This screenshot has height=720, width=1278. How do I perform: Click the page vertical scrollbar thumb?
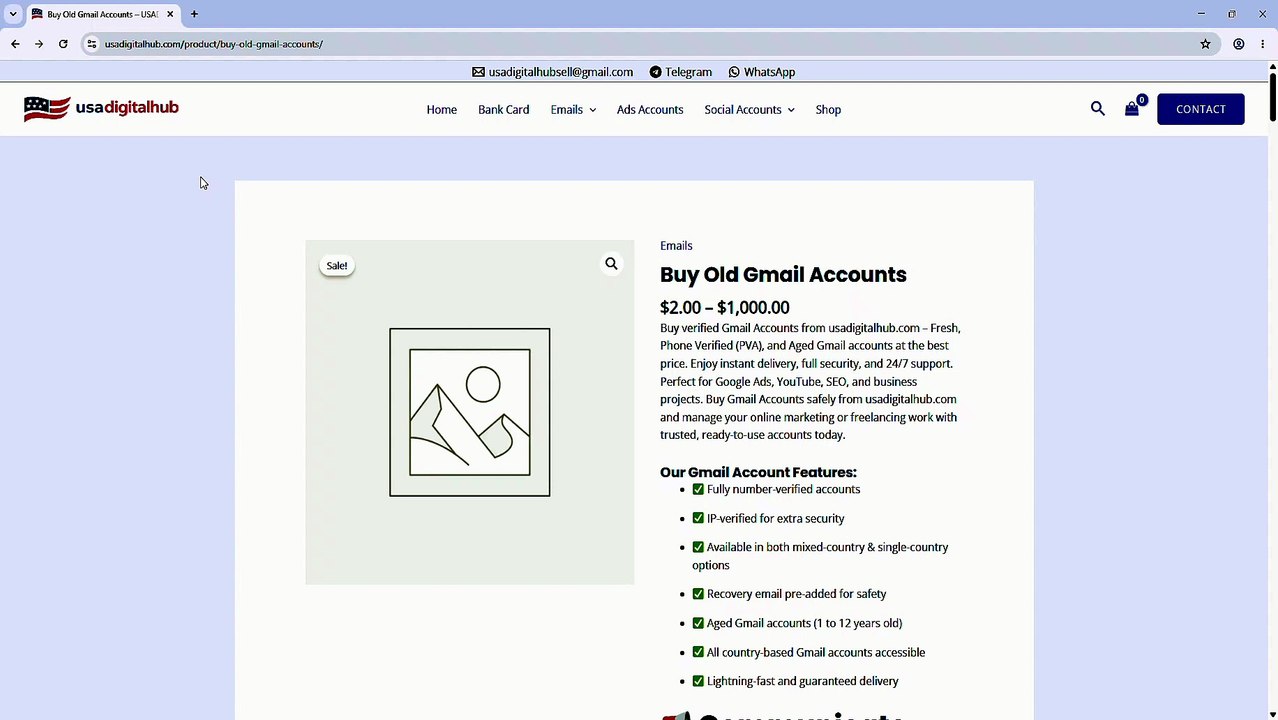1272,97
